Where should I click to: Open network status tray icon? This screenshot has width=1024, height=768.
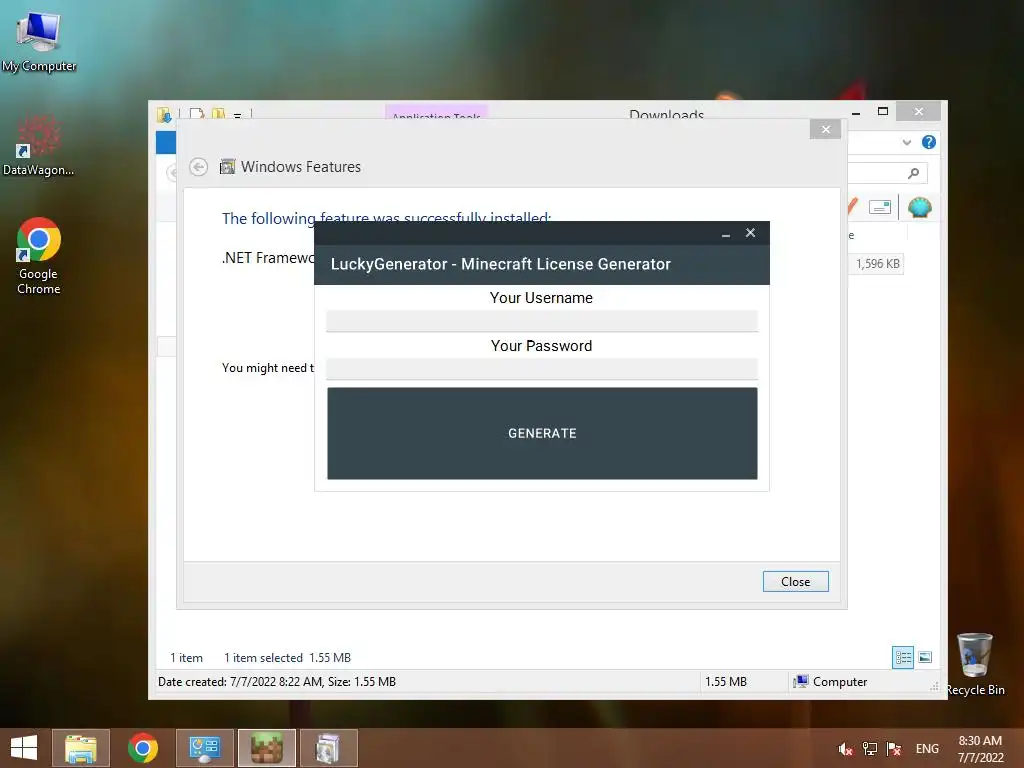[870, 749]
